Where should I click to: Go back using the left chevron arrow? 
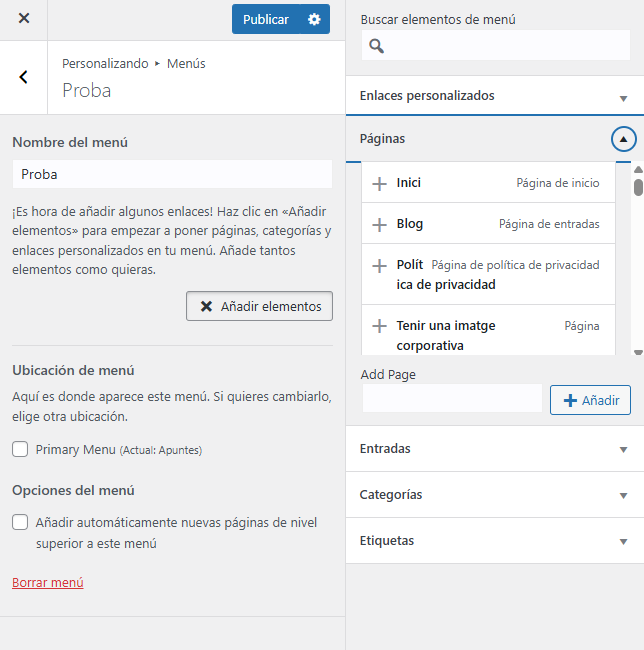24,77
